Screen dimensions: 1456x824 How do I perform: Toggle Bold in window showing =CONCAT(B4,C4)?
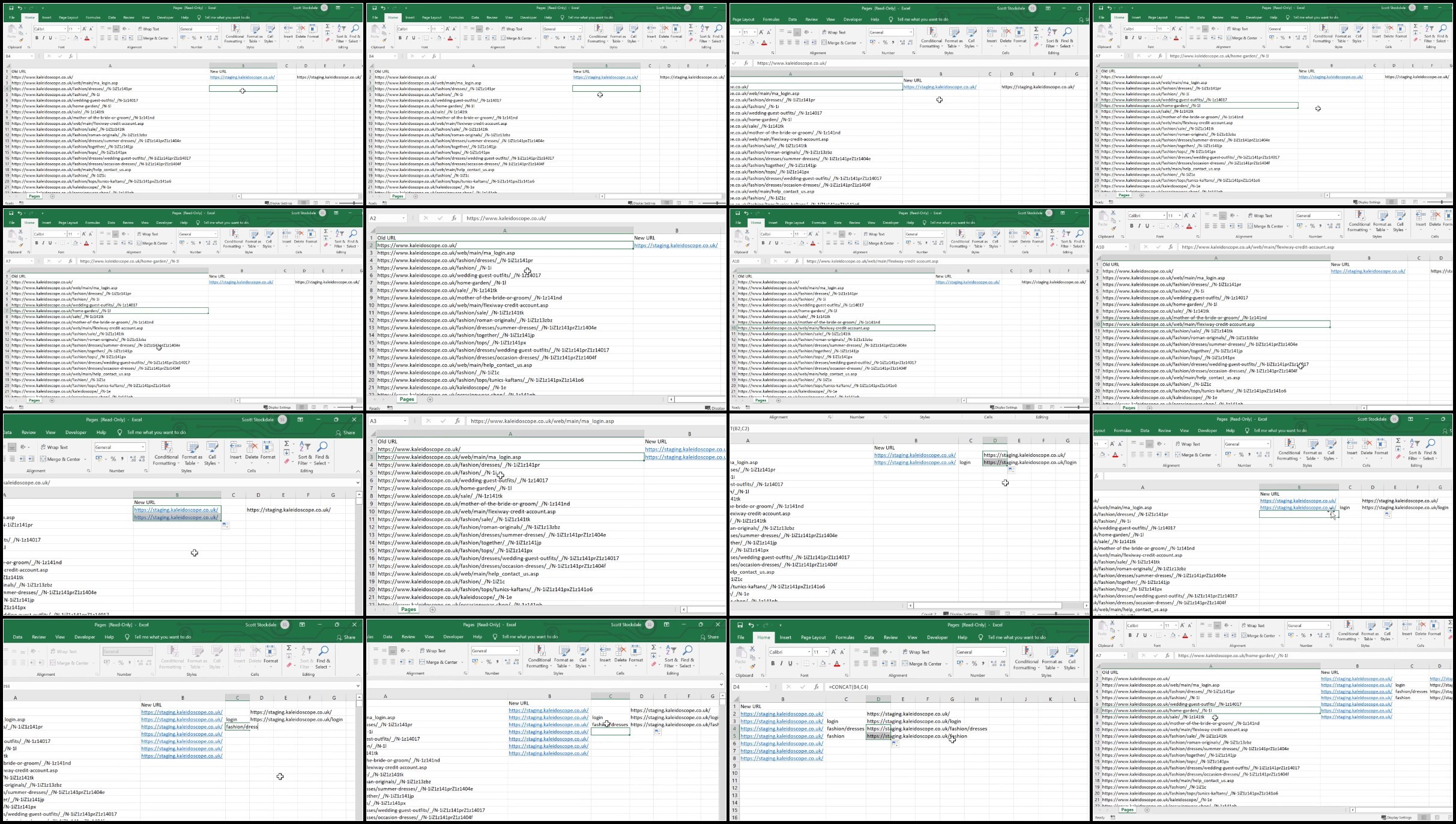(x=773, y=663)
